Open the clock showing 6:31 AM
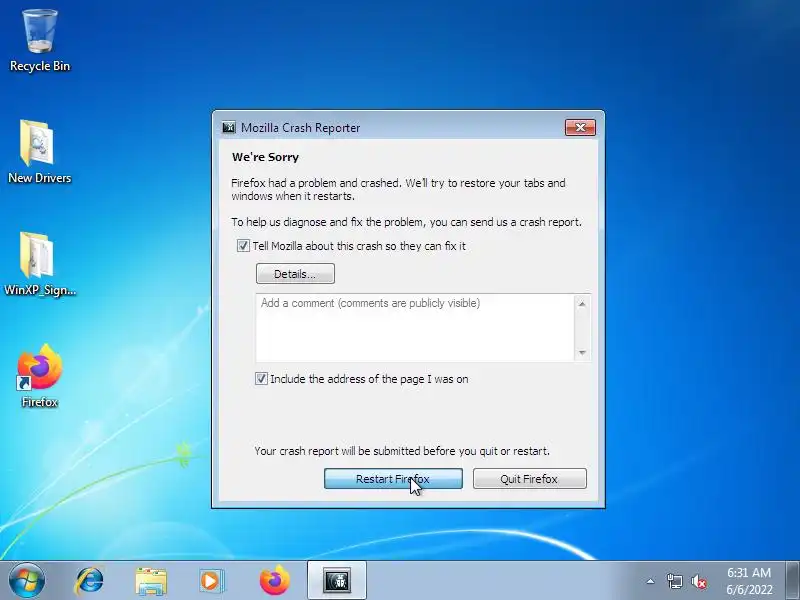 point(749,581)
